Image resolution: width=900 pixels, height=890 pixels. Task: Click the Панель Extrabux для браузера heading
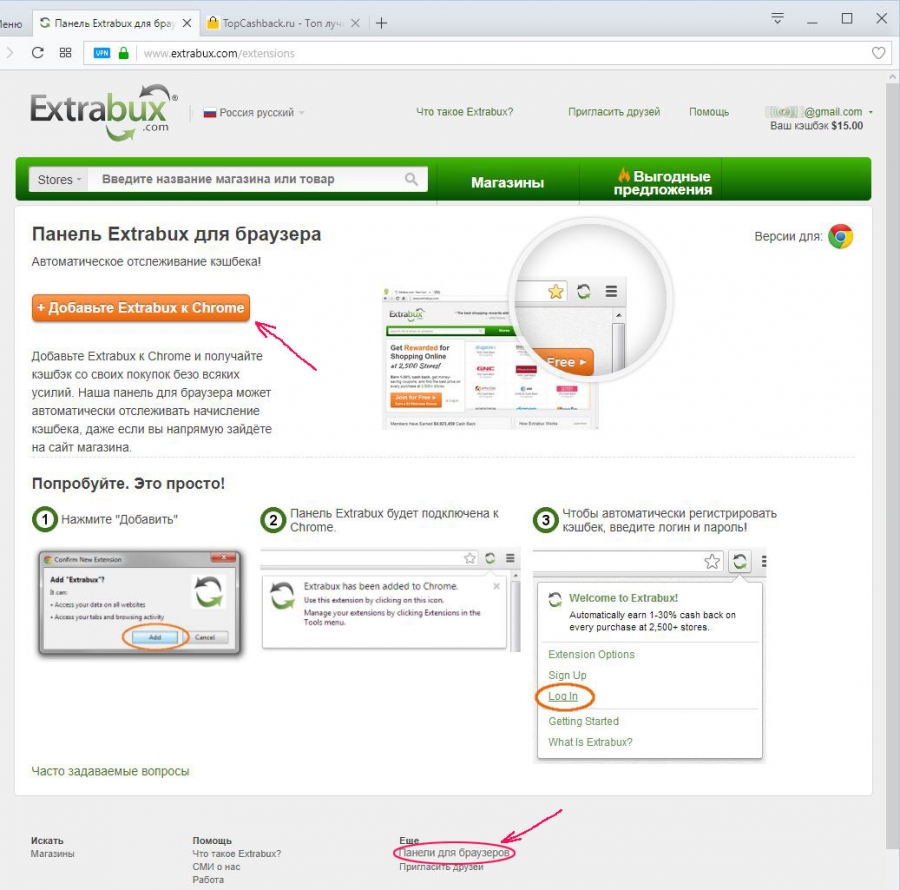pos(176,234)
